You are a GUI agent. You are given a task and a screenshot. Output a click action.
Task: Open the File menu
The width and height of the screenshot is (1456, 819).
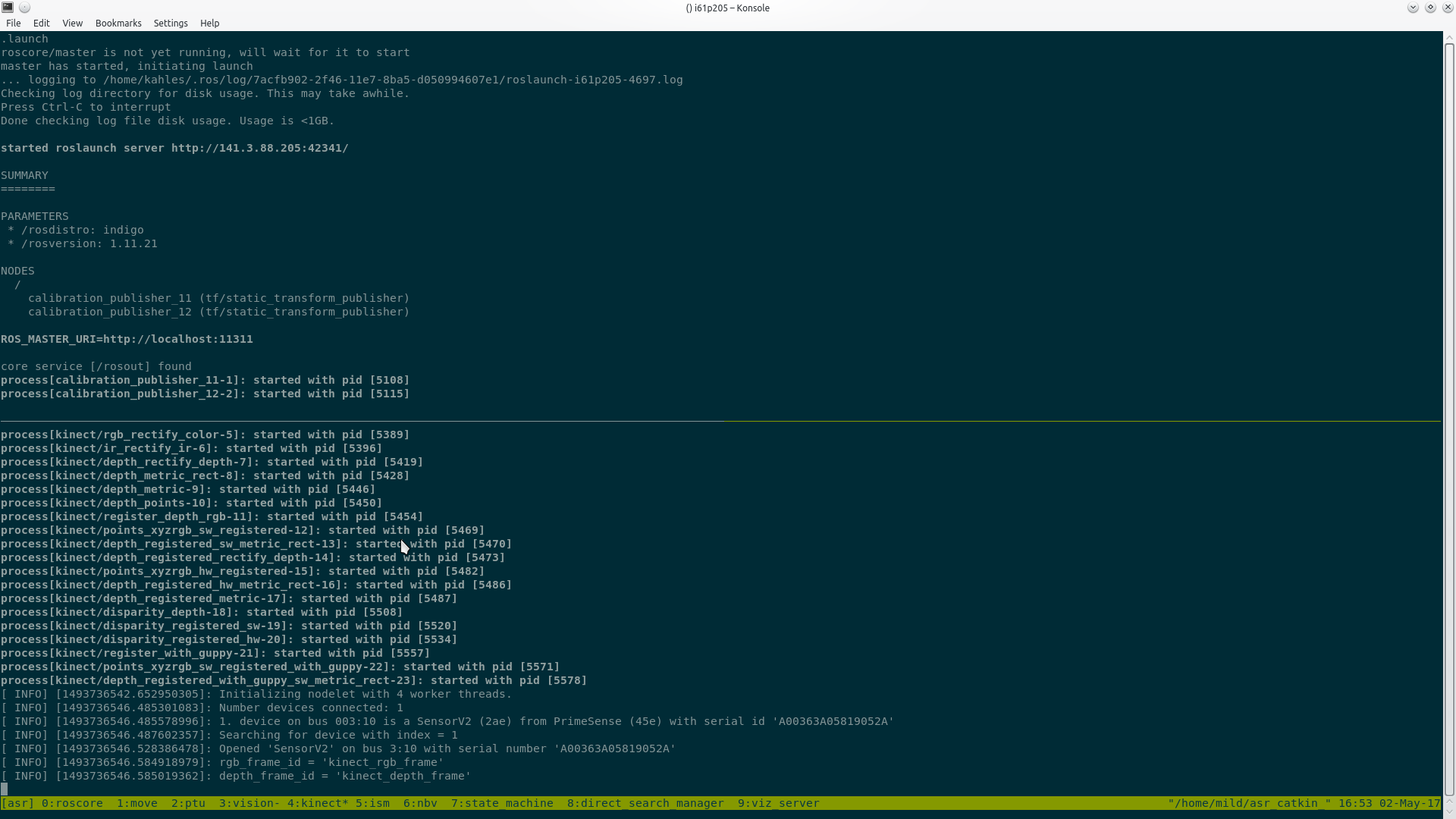[x=14, y=24]
